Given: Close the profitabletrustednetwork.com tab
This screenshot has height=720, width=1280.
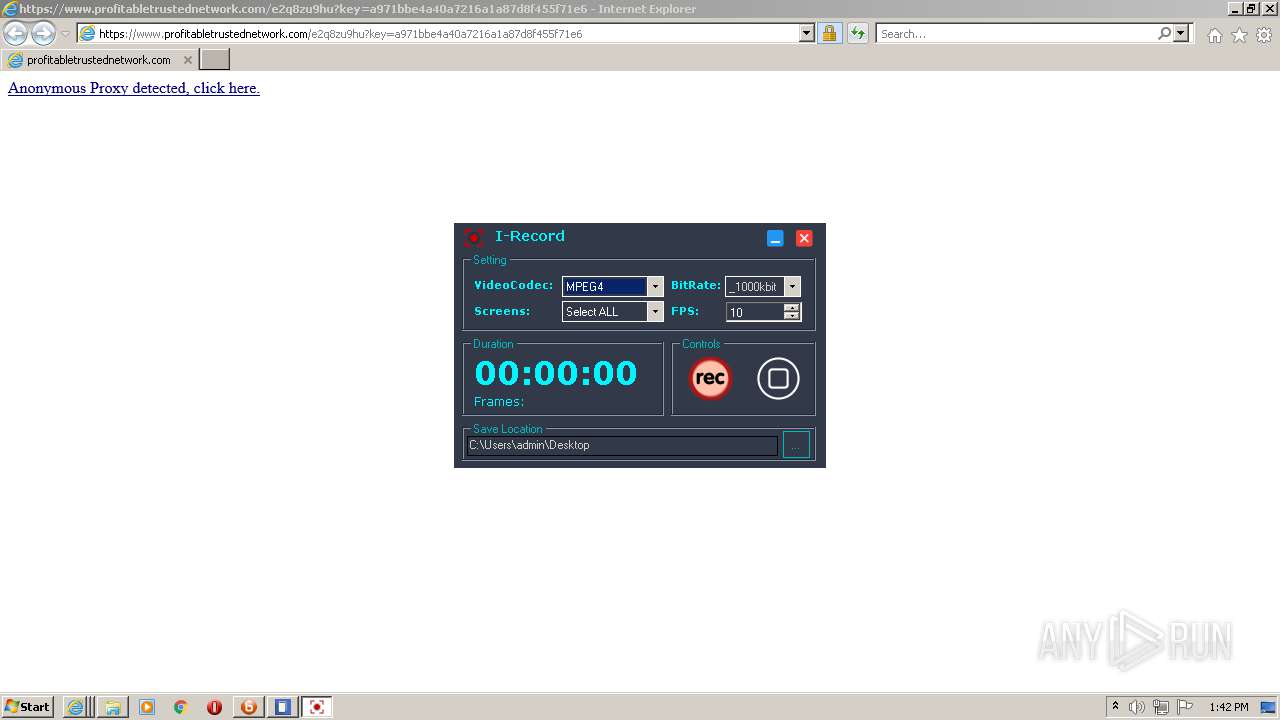Looking at the screenshot, I should click(187, 60).
